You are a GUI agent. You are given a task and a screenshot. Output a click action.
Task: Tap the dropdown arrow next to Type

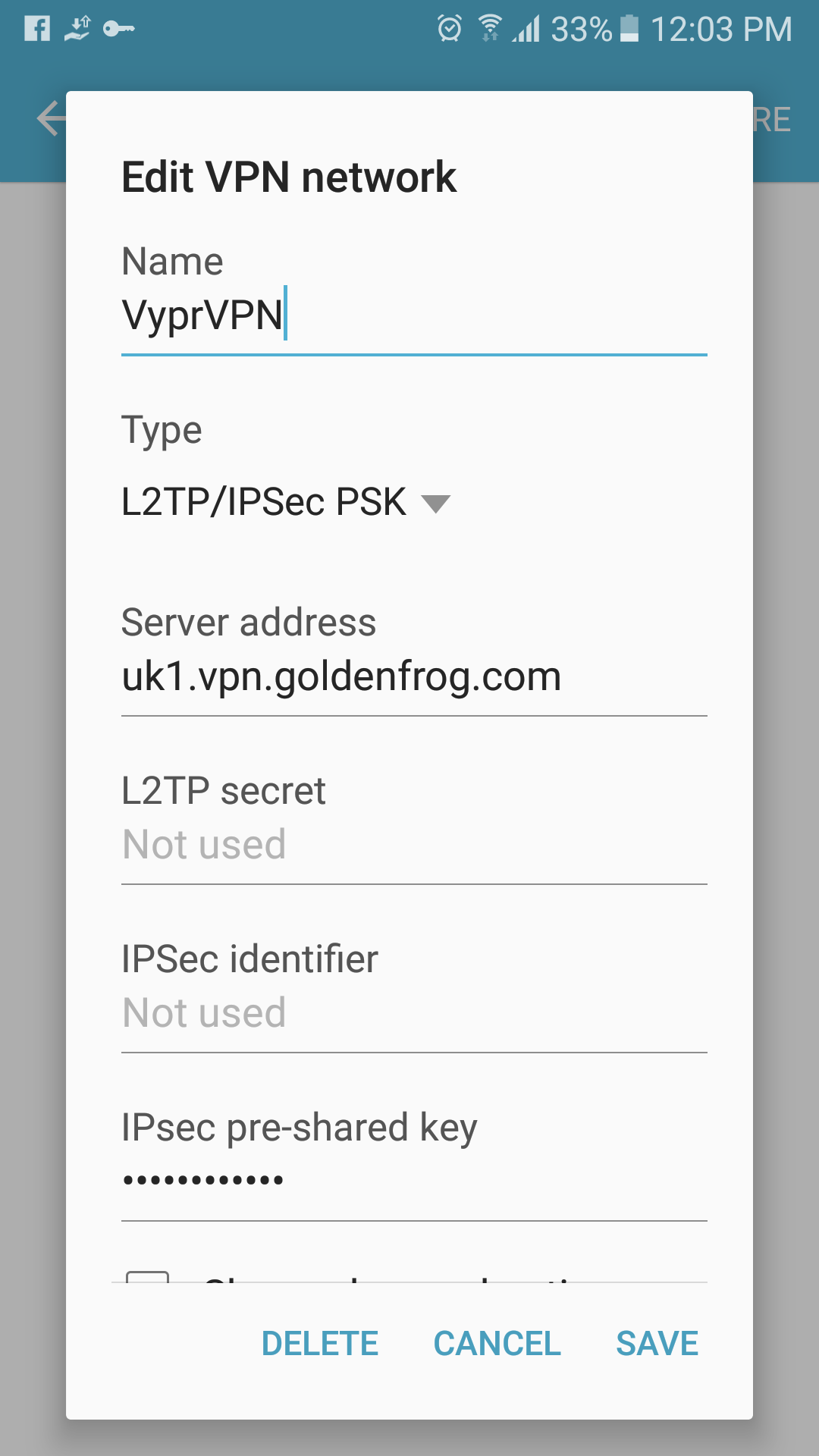coord(435,504)
